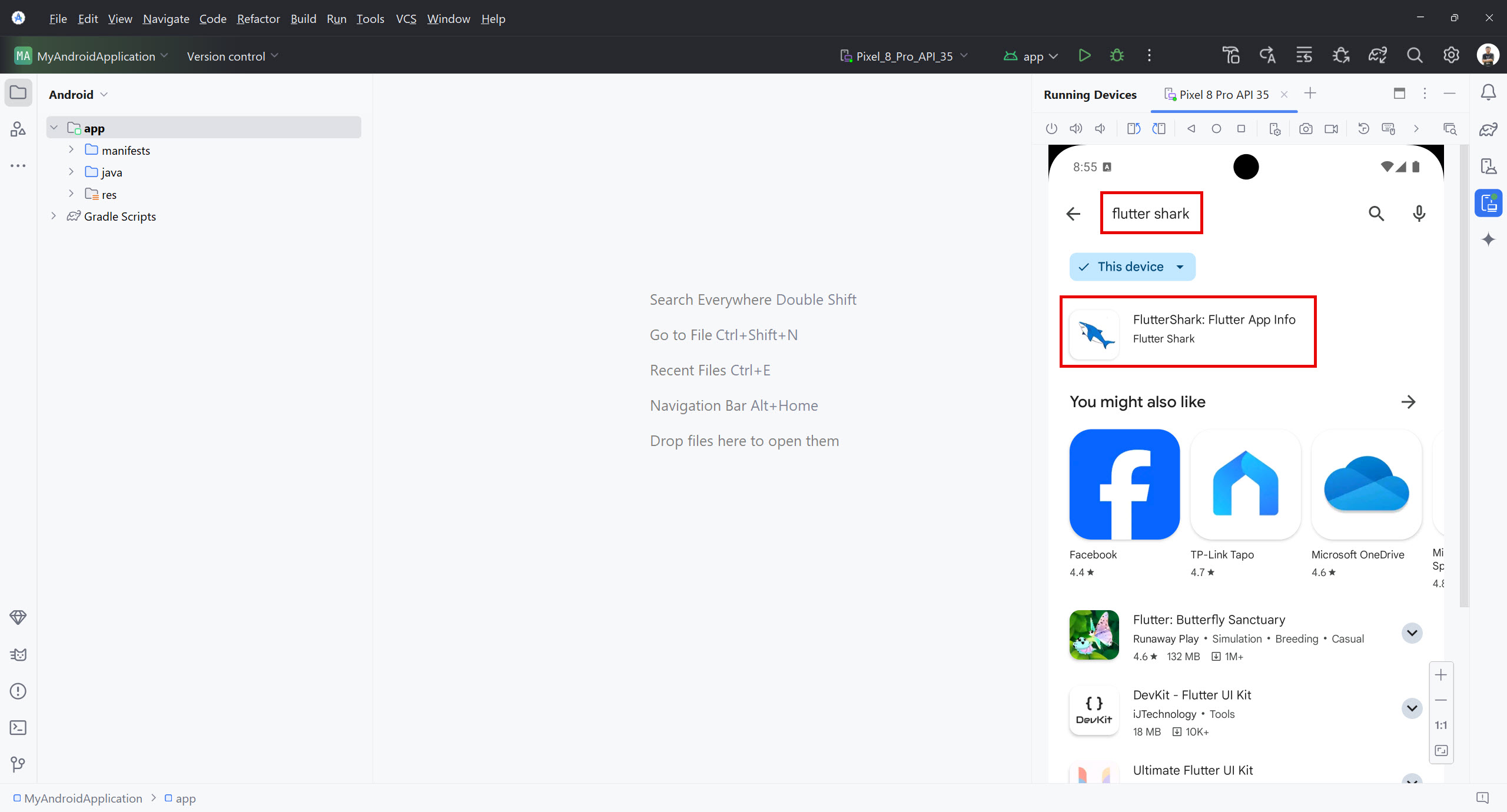Run the app with green play button
The width and height of the screenshot is (1507, 812).
click(1084, 55)
